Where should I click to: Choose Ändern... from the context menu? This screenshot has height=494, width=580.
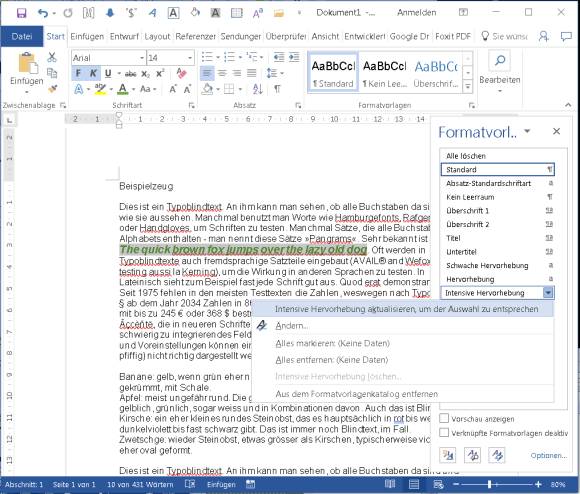[291, 326]
